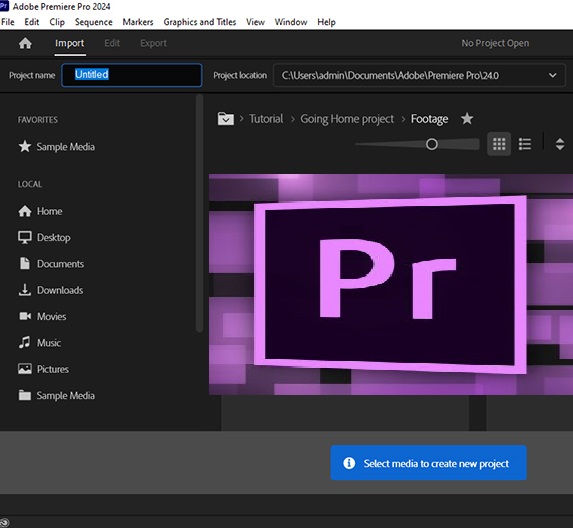Open the Music location in sidebar

point(40,343)
